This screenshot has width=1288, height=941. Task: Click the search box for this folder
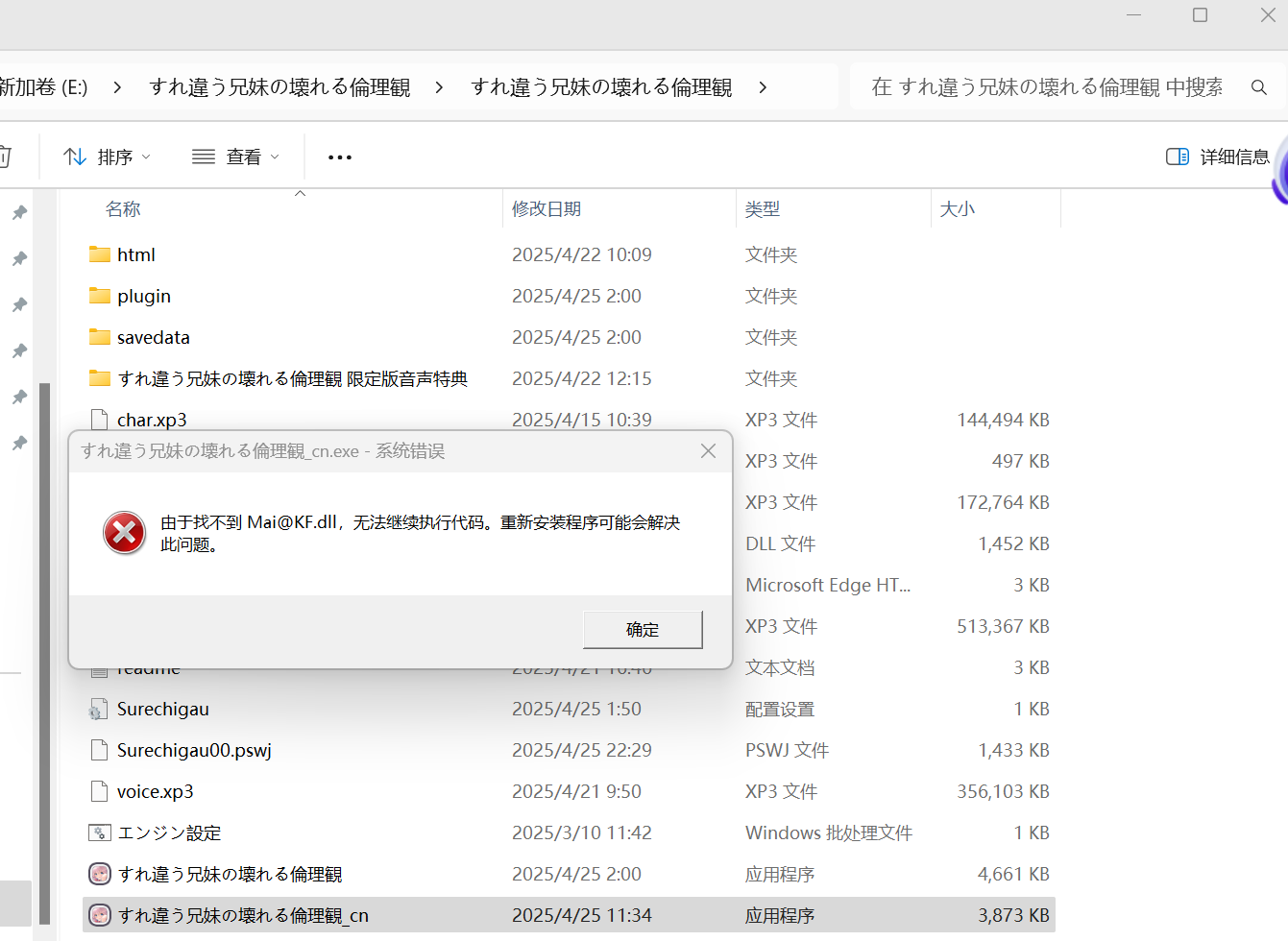1047,87
